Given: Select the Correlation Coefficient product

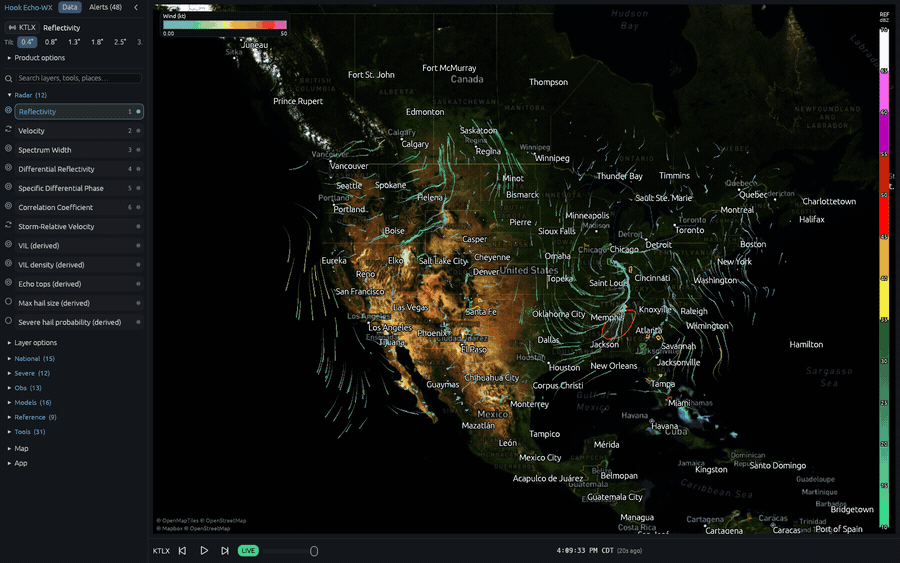Looking at the screenshot, I should pyautogui.click(x=79, y=207).
